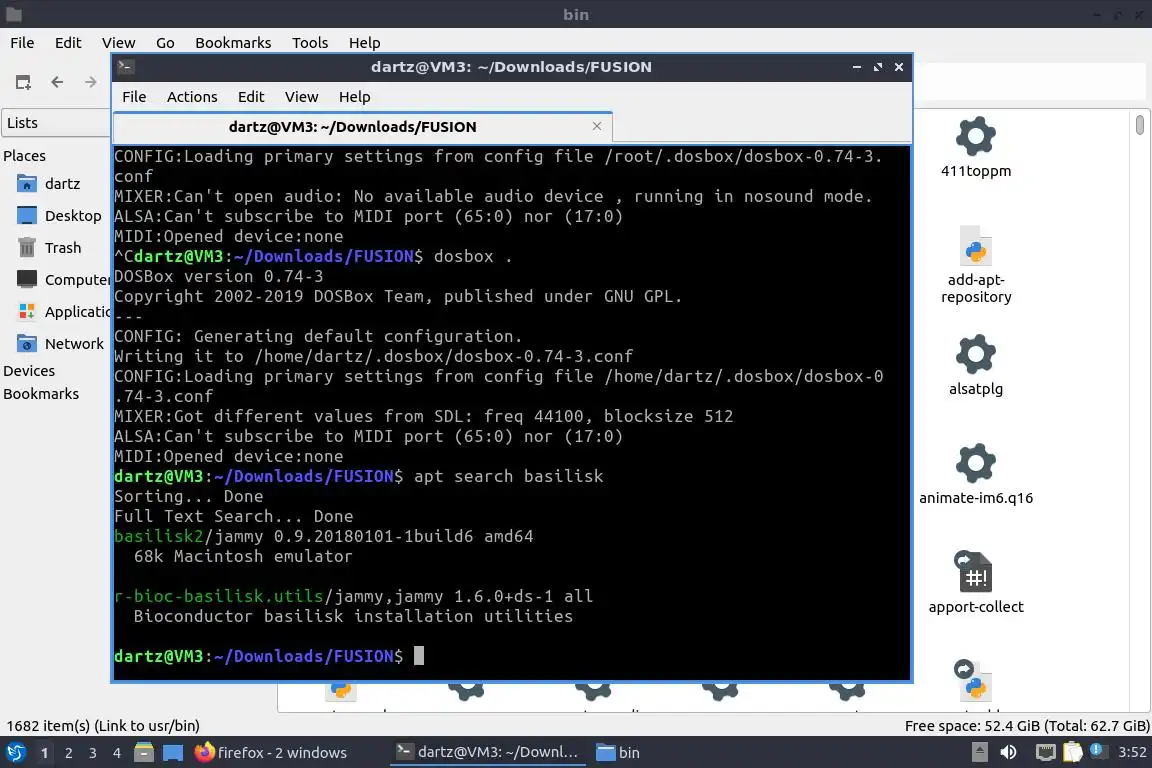Select apport-collect script icon
The width and height of the screenshot is (1152, 768).
click(974, 572)
